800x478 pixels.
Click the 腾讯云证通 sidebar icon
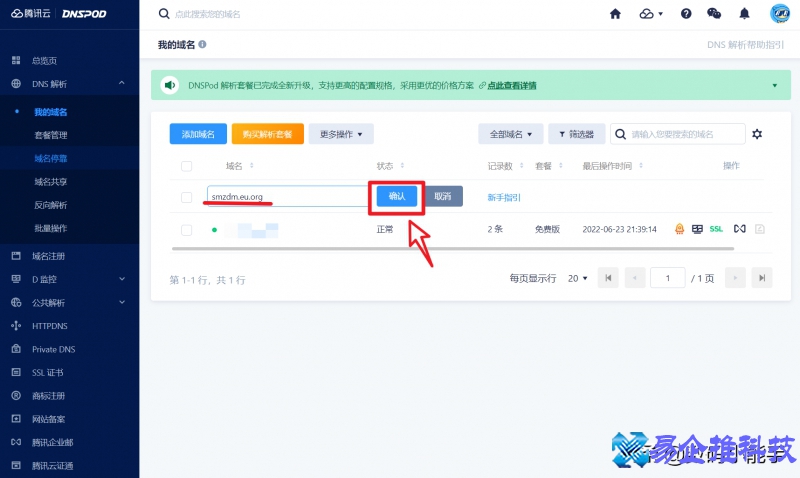point(16,465)
